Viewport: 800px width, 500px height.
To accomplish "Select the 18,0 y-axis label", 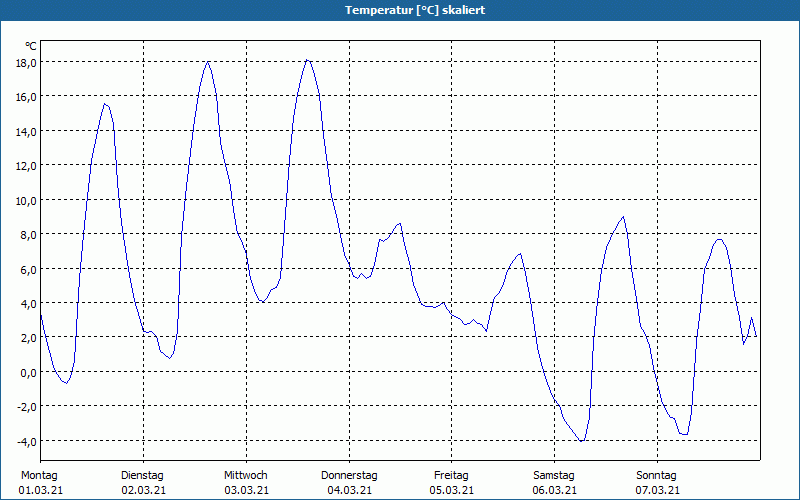I will [24, 62].
